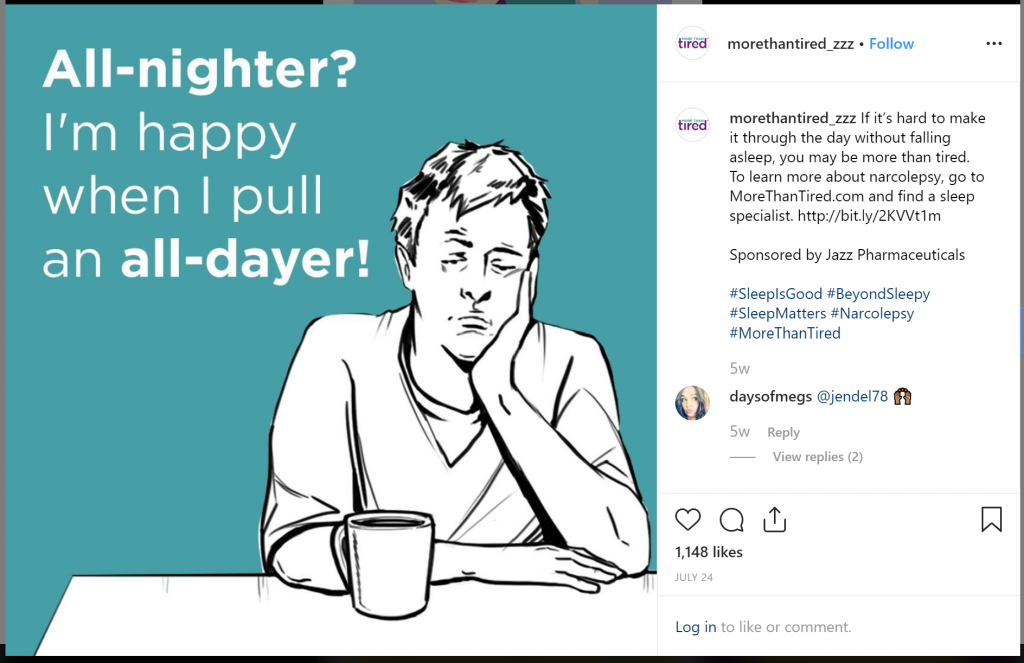Click the @jendel78 mention
Image resolution: width=1024 pixels, height=663 pixels.
pos(852,396)
